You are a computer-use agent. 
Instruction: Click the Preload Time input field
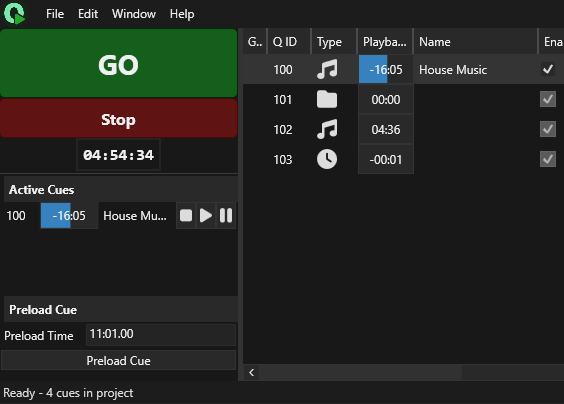point(161,335)
